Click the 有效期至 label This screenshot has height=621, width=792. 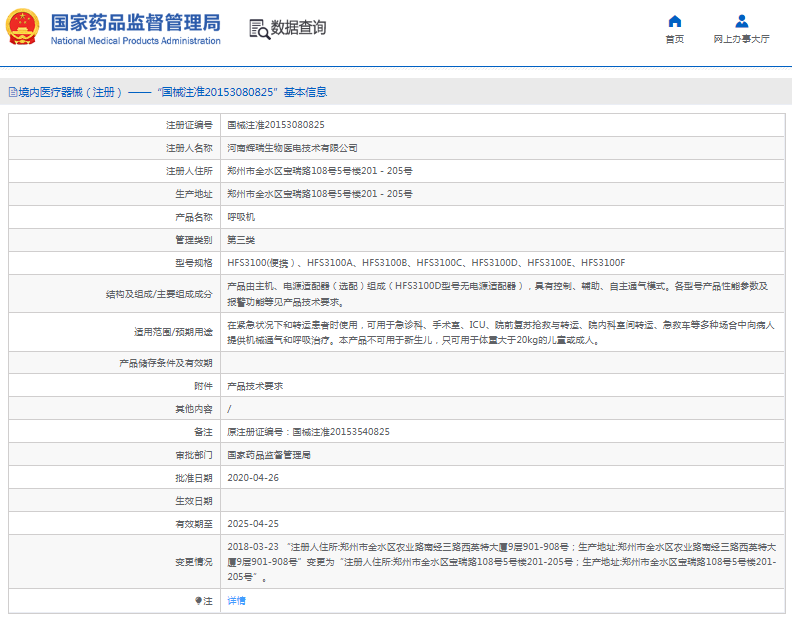(x=194, y=523)
